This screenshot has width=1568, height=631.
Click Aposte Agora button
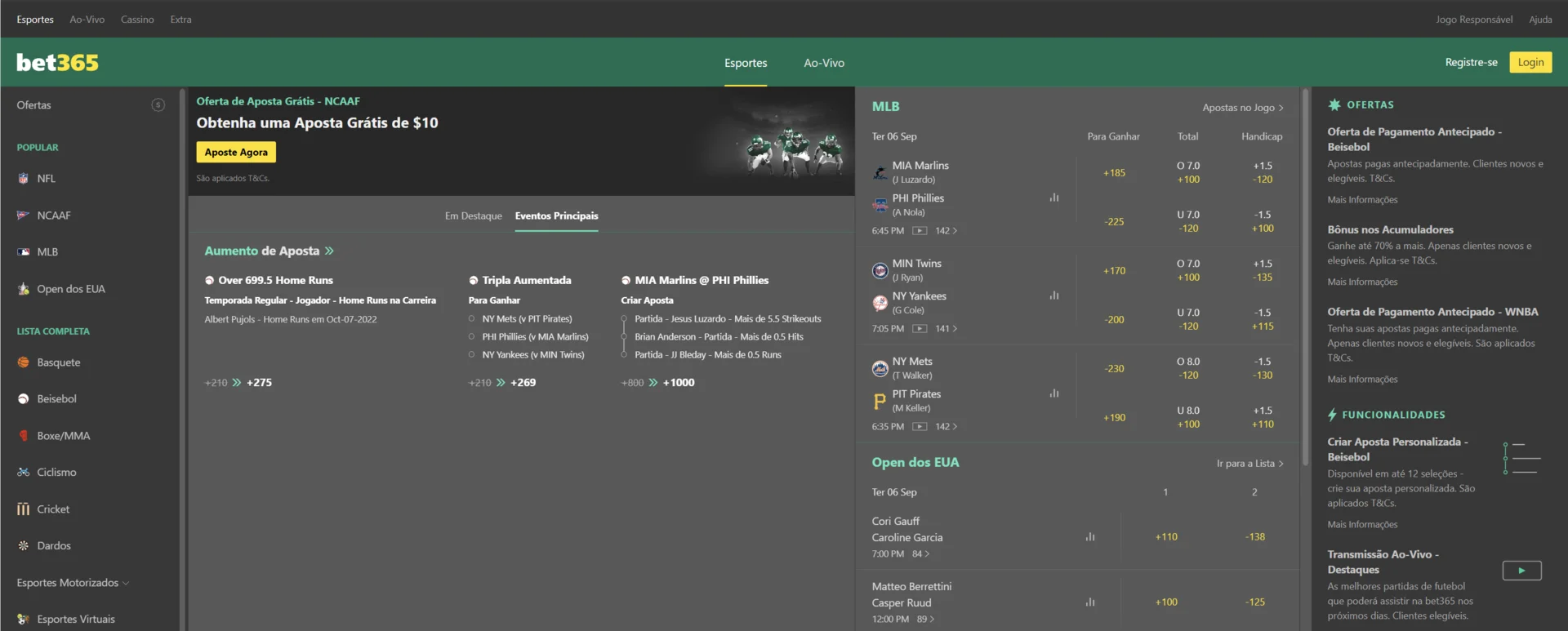click(x=236, y=153)
